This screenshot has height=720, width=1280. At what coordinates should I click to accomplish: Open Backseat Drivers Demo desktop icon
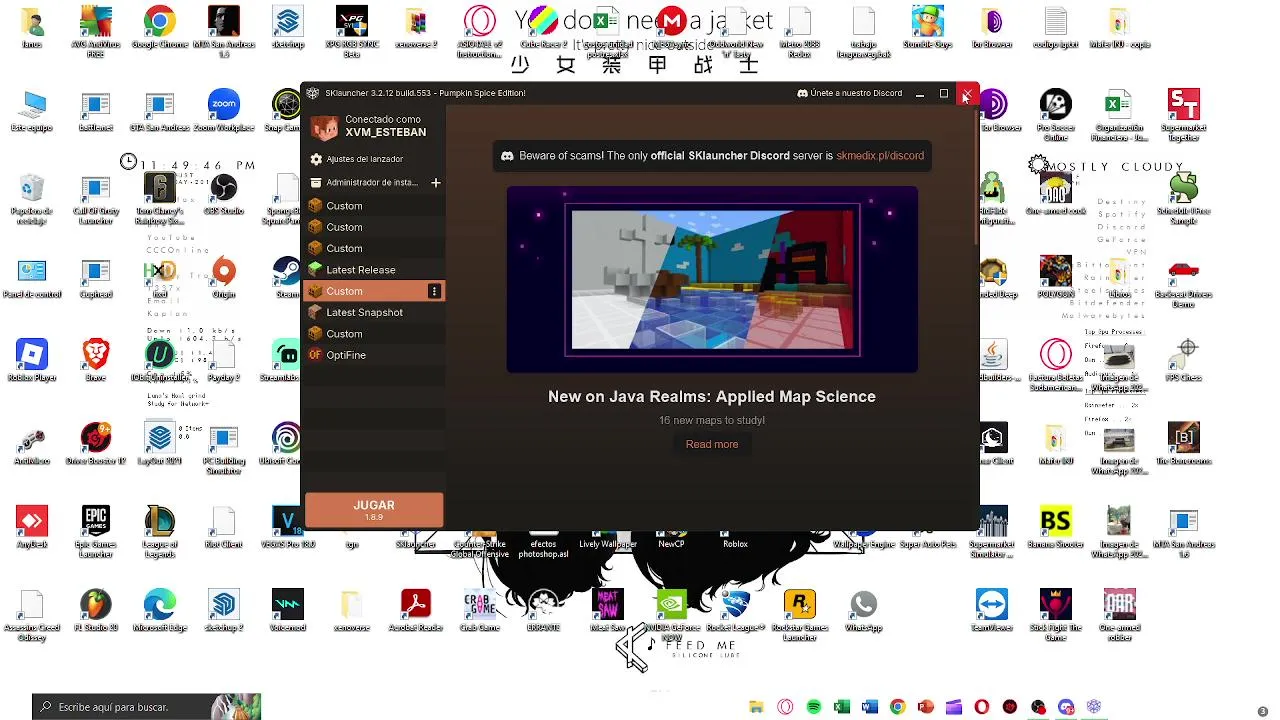[1184, 283]
